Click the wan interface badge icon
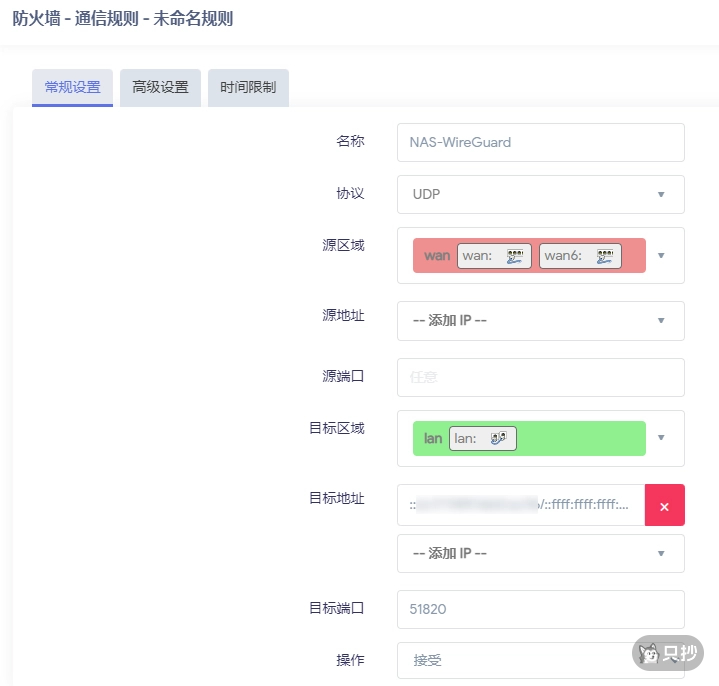 [x=515, y=256]
